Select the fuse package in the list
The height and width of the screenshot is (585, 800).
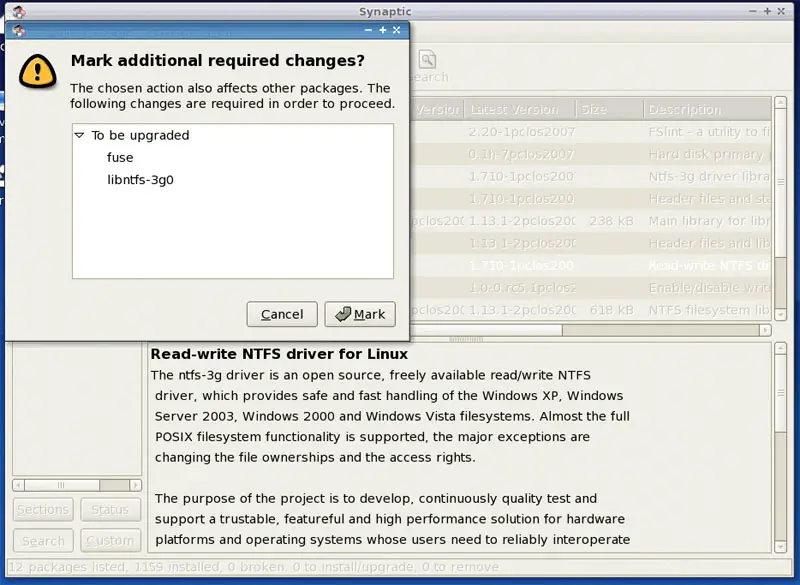tap(120, 157)
